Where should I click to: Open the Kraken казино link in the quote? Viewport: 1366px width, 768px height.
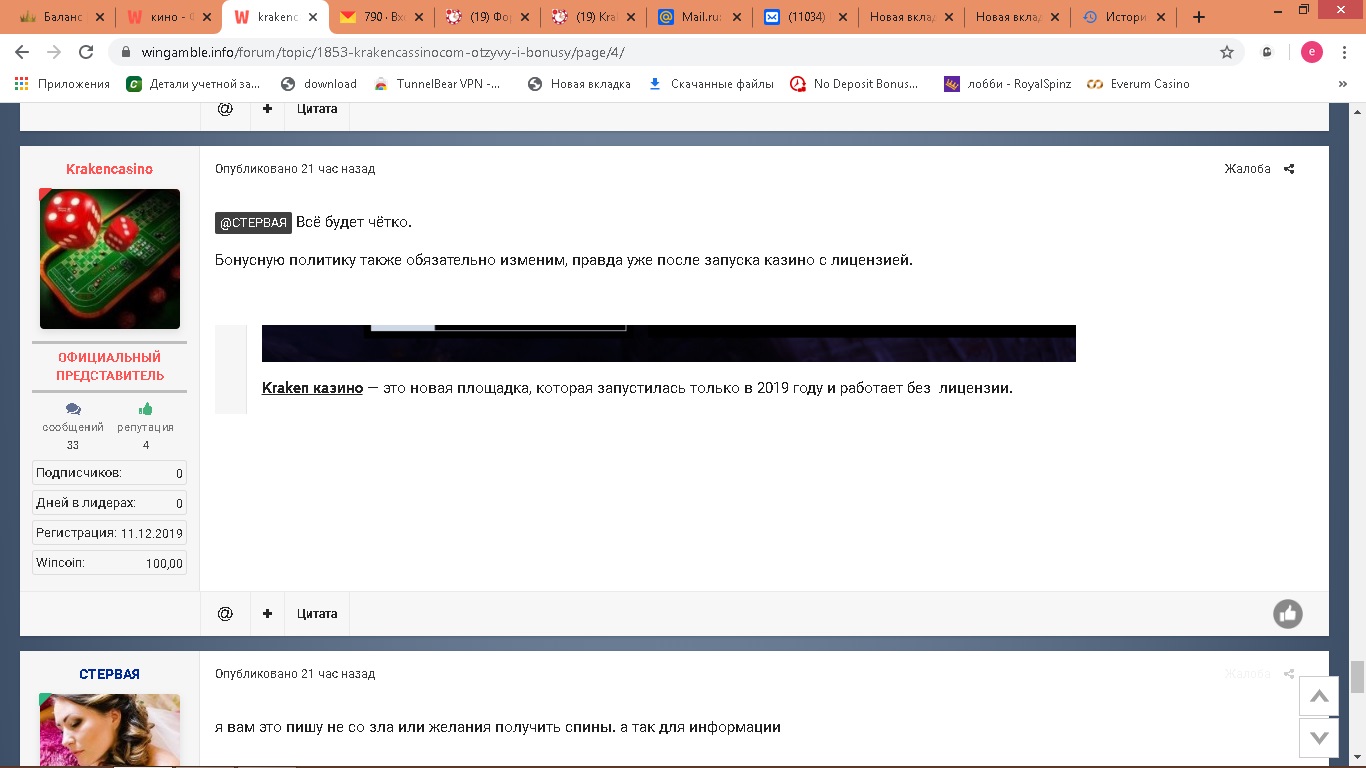[x=312, y=388]
